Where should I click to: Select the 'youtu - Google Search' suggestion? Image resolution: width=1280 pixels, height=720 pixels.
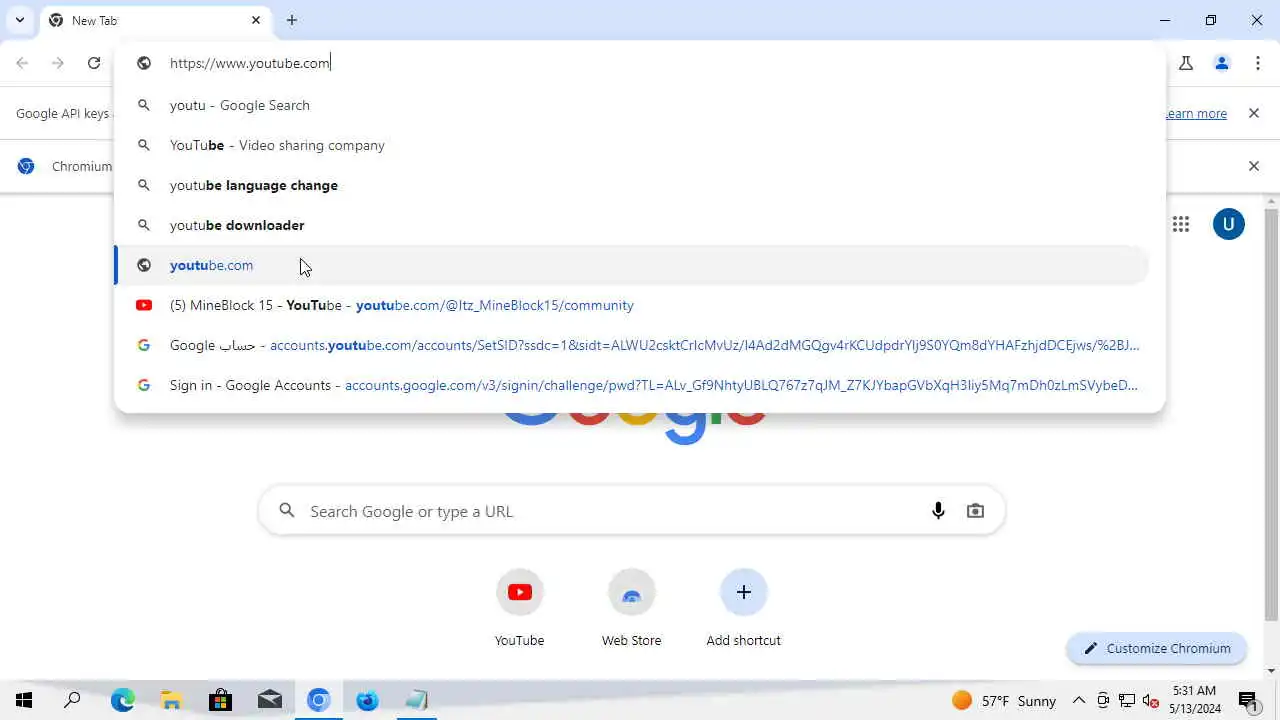click(x=631, y=105)
